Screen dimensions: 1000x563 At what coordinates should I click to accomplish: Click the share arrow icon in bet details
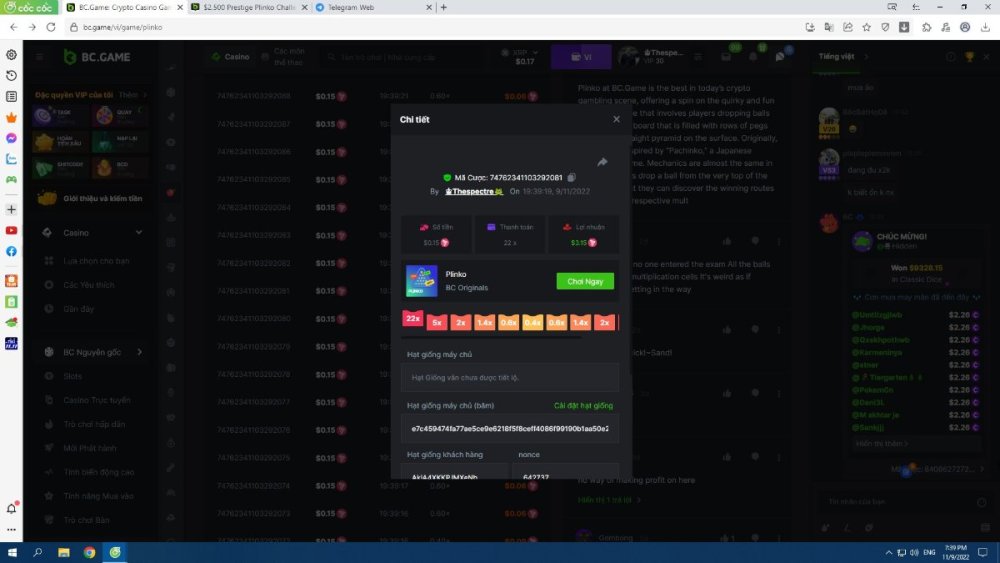click(x=602, y=162)
